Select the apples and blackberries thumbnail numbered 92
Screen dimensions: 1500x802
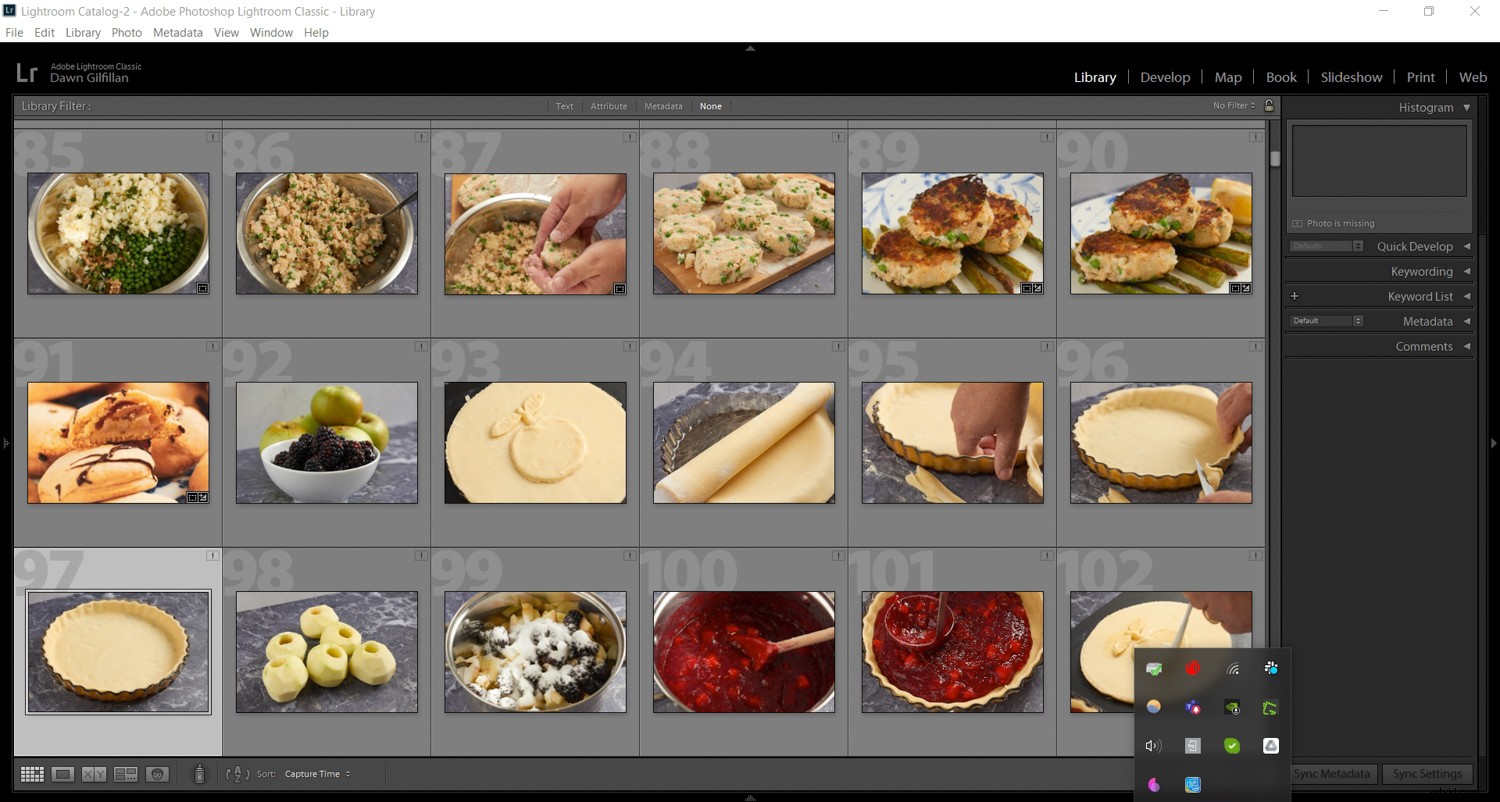coord(326,443)
